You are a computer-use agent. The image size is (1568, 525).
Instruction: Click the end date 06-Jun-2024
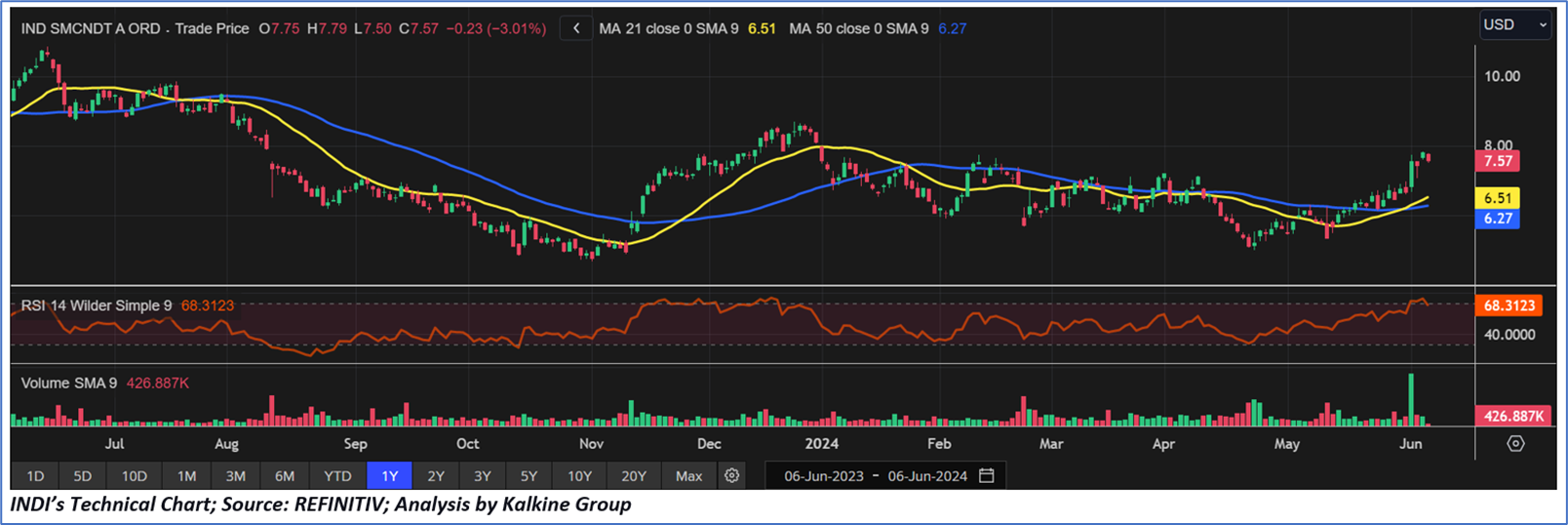point(927,475)
